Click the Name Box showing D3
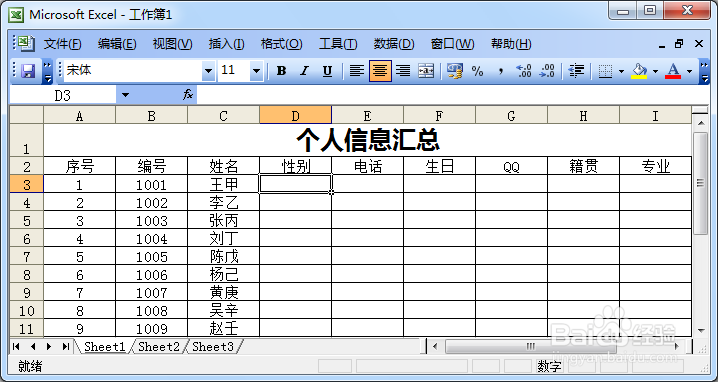The image size is (718, 382). tap(63, 95)
